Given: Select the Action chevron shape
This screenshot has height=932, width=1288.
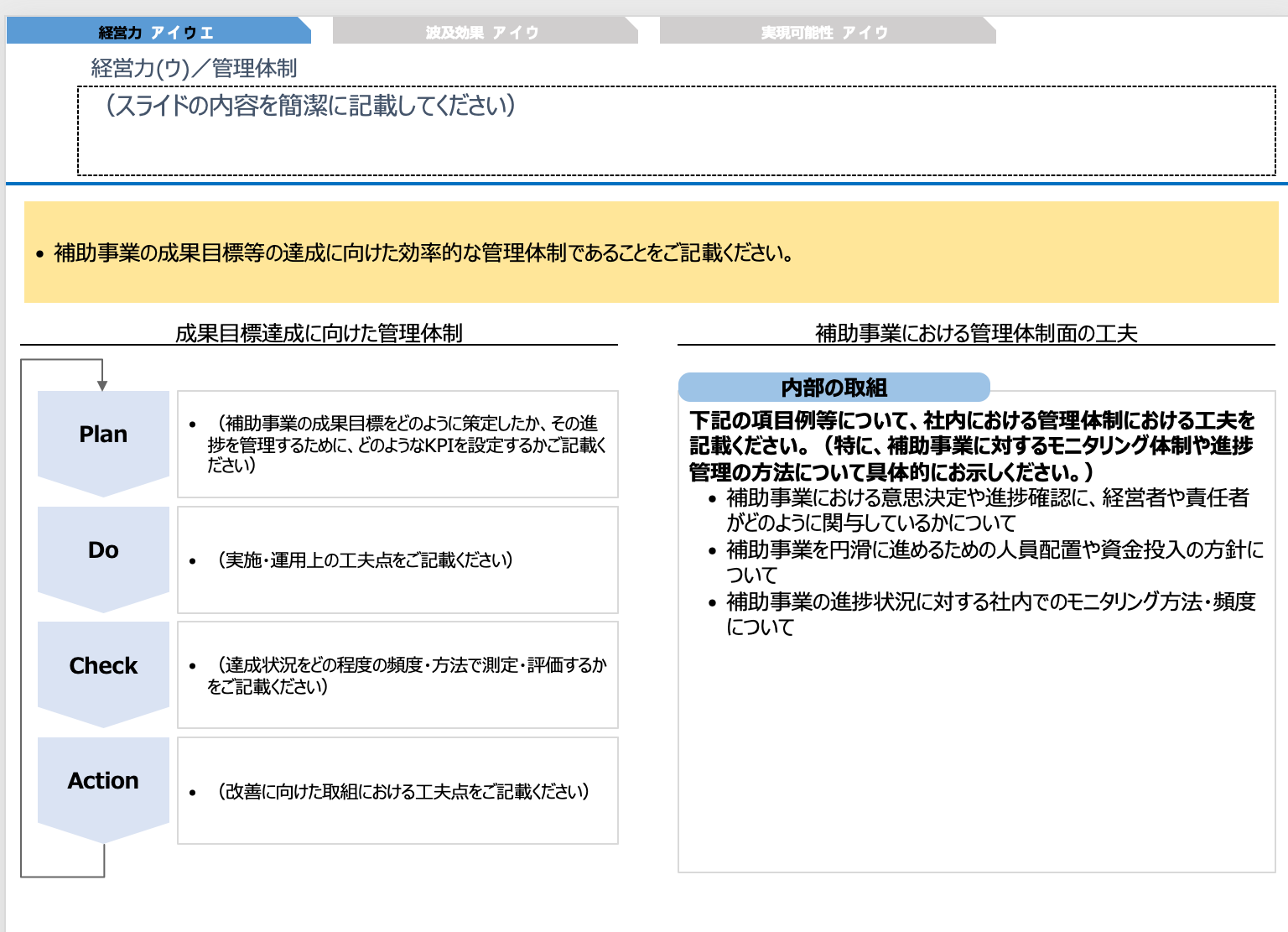Looking at the screenshot, I should pos(102,780).
